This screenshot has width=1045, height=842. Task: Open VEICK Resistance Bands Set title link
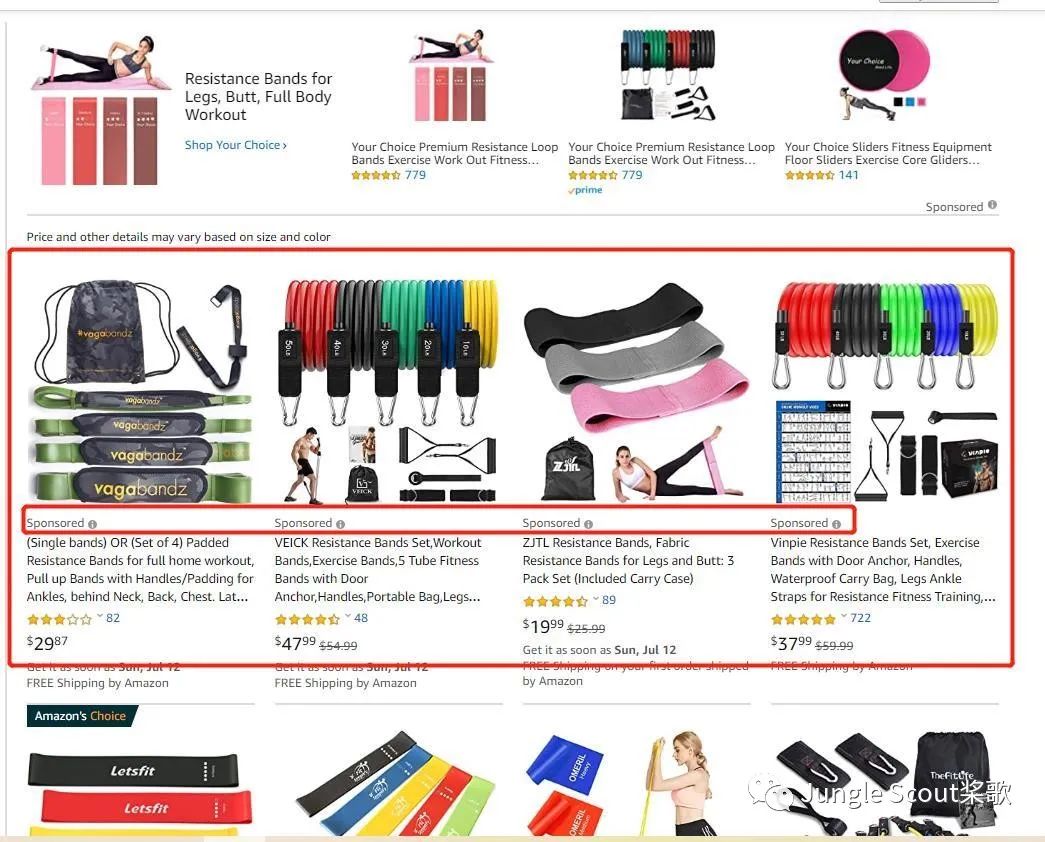(x=377, y=569)
